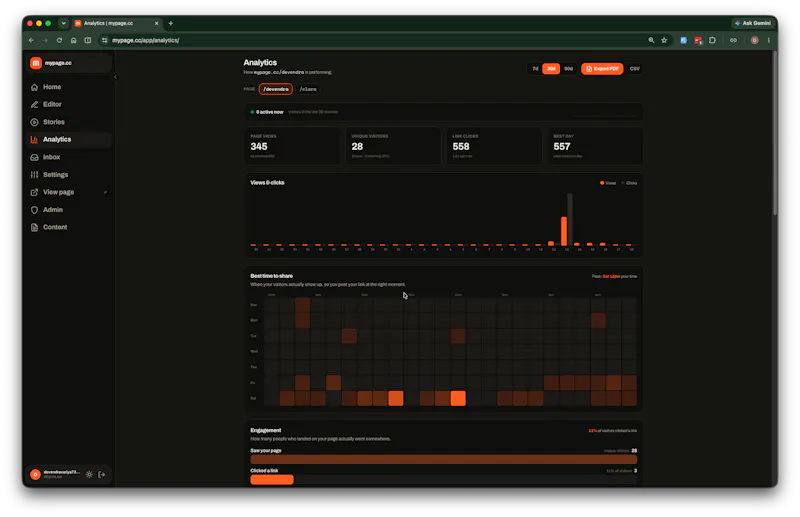Select the 7d time range
The image size is (800, 517).
(535, 68)
